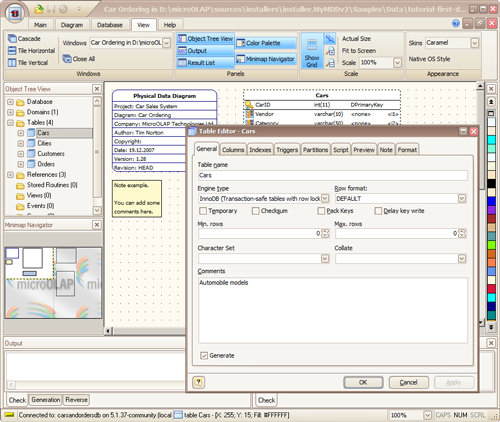Open the Engine type dropdown
Screen dimensions: 500x422
click(x=325, y=199)
